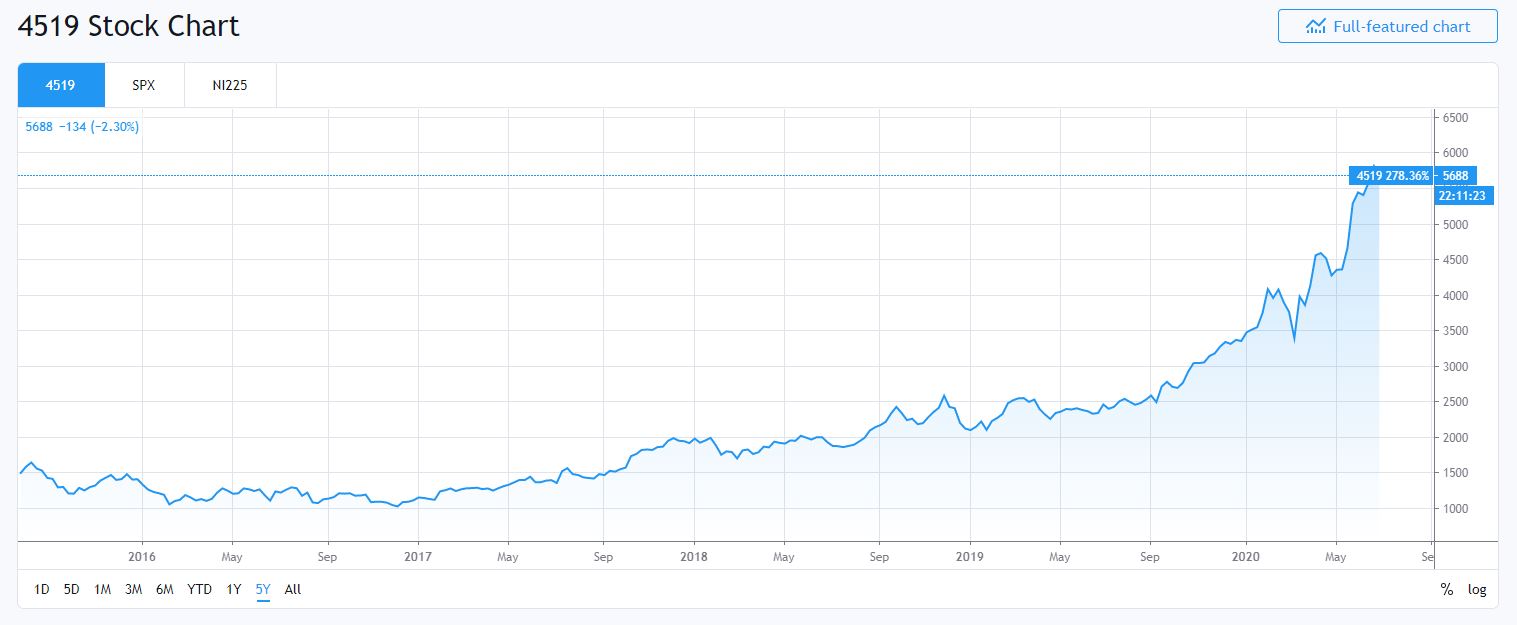Click the active 5Y range
Image resolution: width=1517 pixels, height=625 pixels.
pyautogui.click(x=263, y=589)
